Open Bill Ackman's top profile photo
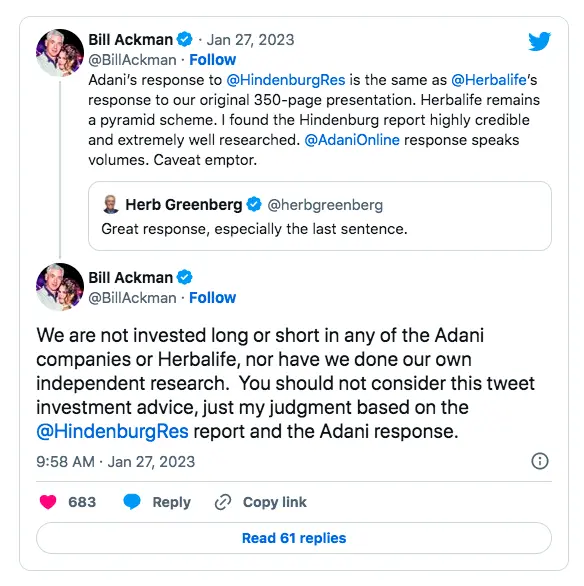This screenshot has height=586, width=584. click(x=60, y=53)
